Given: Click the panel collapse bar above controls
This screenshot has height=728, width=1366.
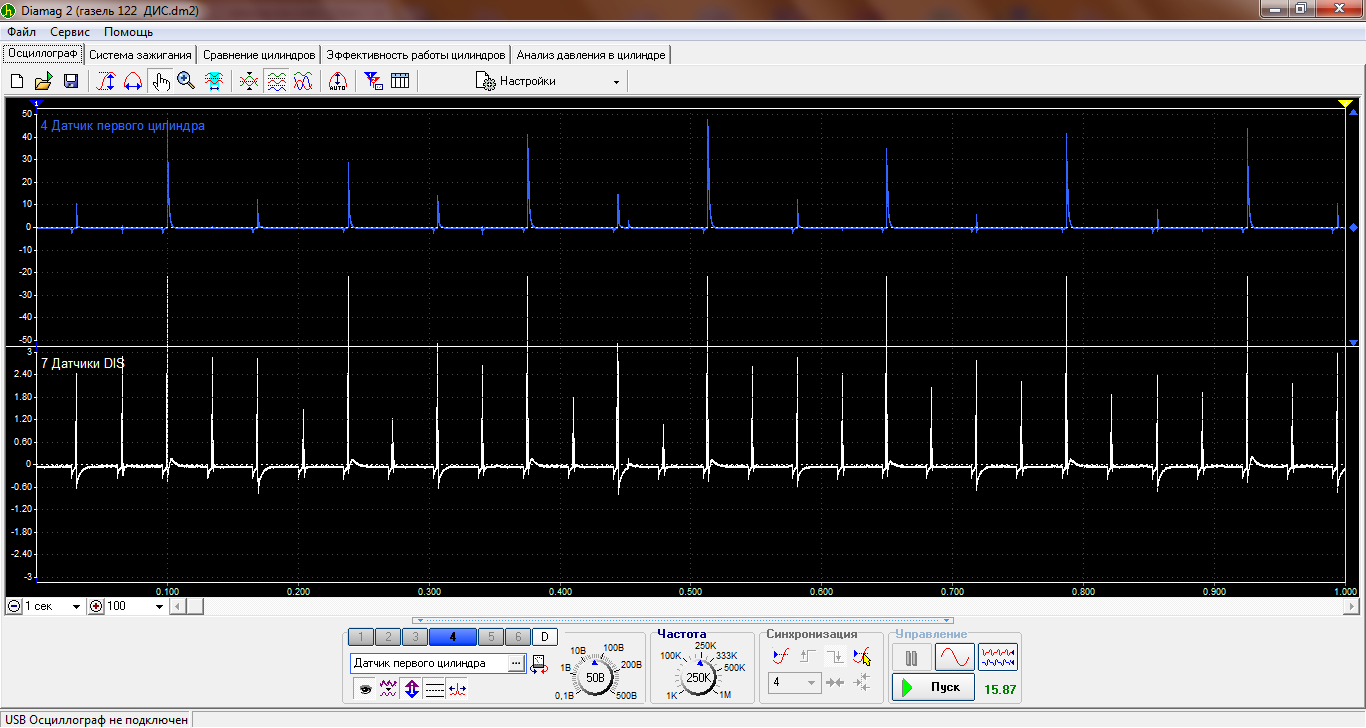Looking at the screenshot, I should point(683,620).
